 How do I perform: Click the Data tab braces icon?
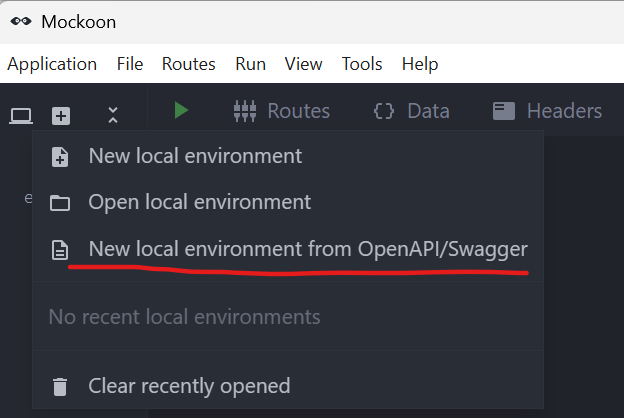384,111
